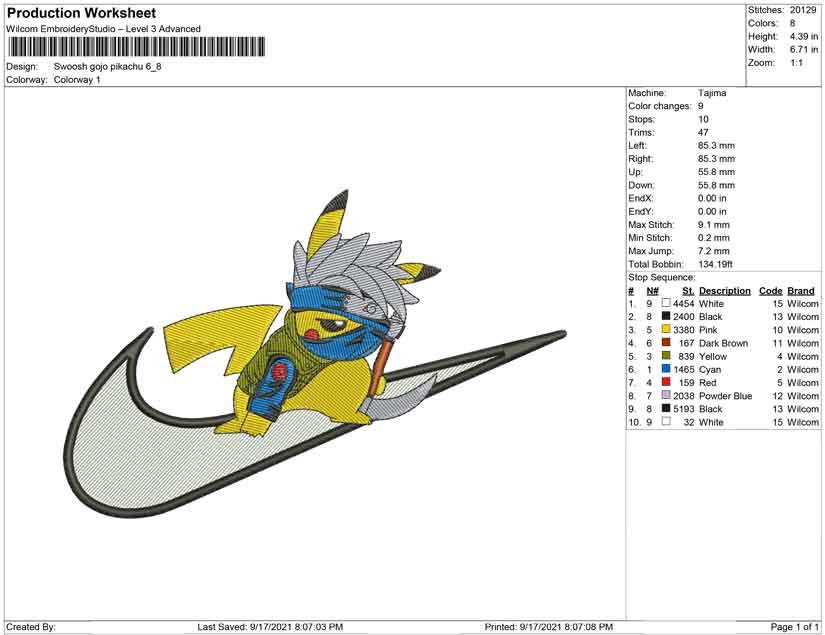The image size is (825, 635).
Task: Click the Wilcom EmbroideryStudio subtitle text
Action: coord(104,29)
